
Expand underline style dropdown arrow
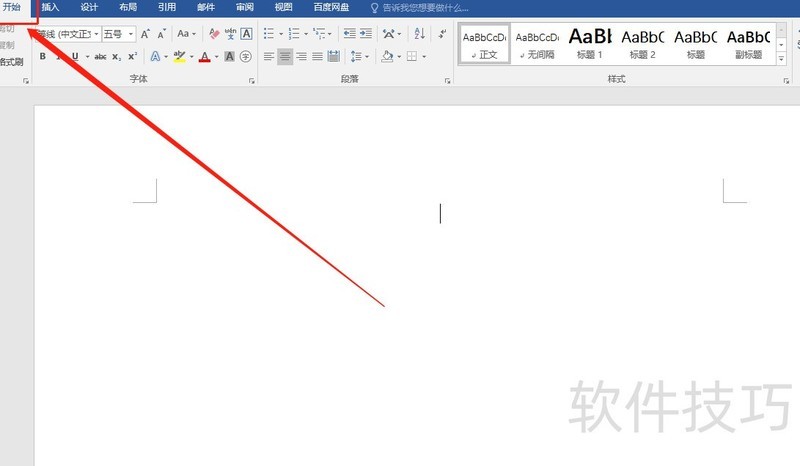point(87,56)
